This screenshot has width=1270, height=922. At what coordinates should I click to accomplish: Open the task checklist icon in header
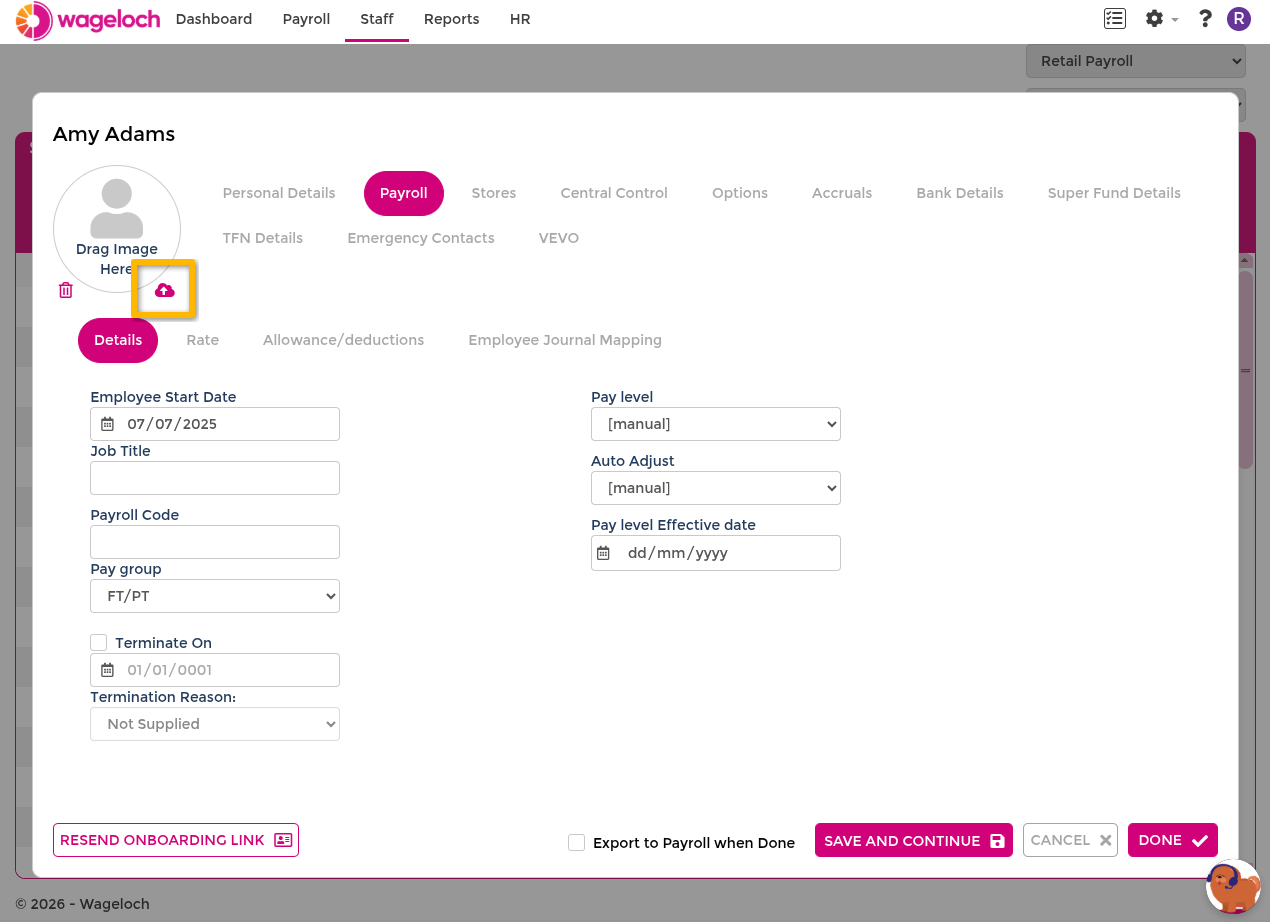(x=1114, y=18)
